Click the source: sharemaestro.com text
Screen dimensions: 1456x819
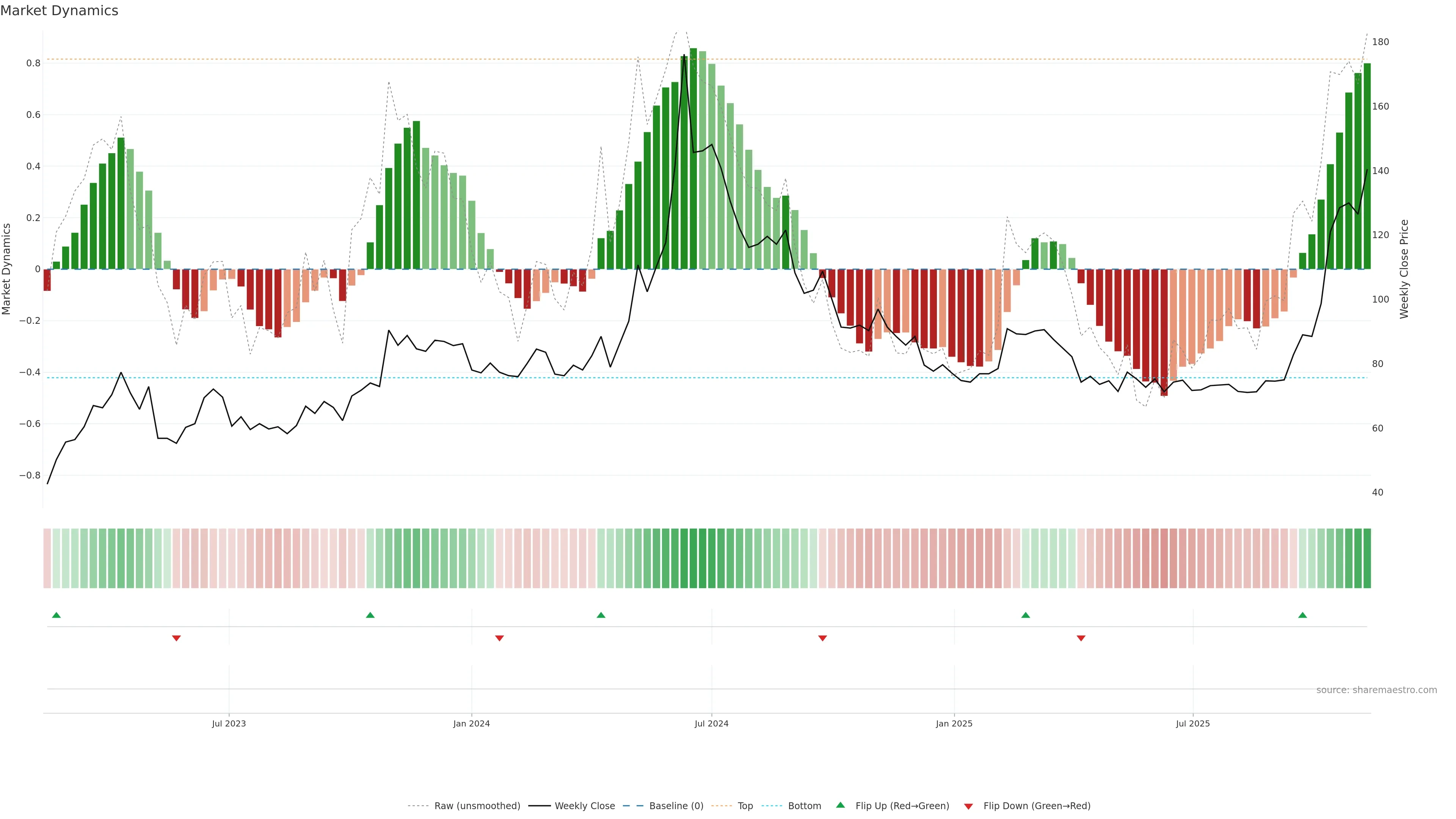pyautogui.click(x=1376, y=690)
